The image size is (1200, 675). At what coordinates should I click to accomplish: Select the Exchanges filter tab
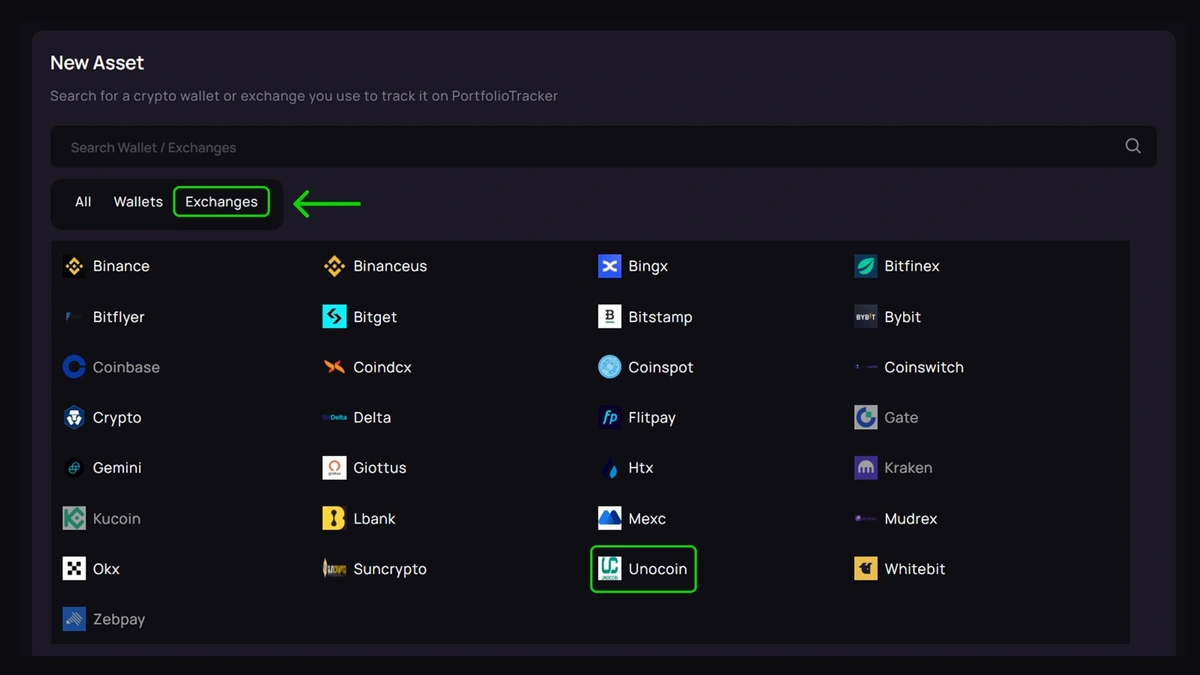point(221,202)
